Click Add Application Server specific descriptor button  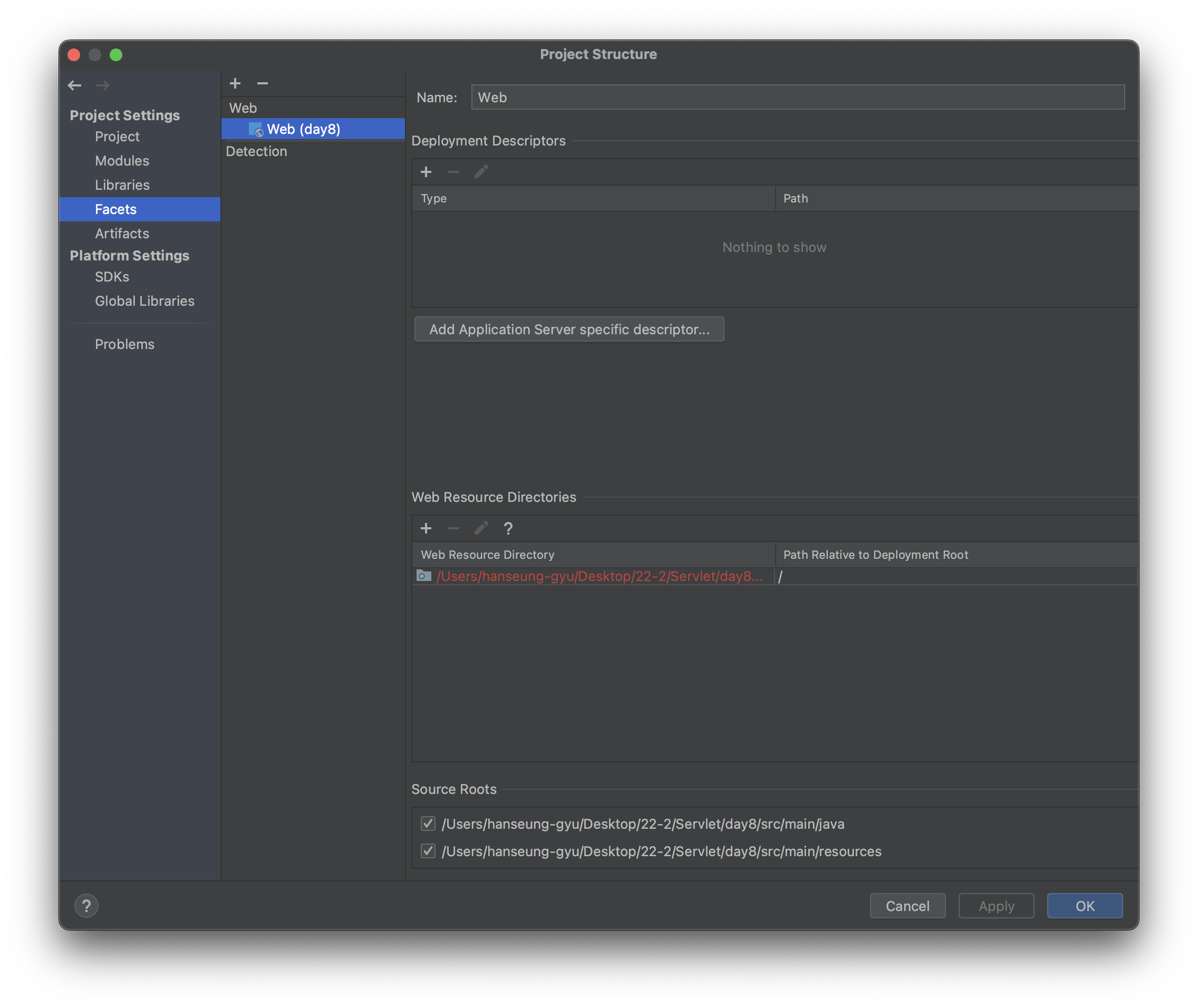569,329
